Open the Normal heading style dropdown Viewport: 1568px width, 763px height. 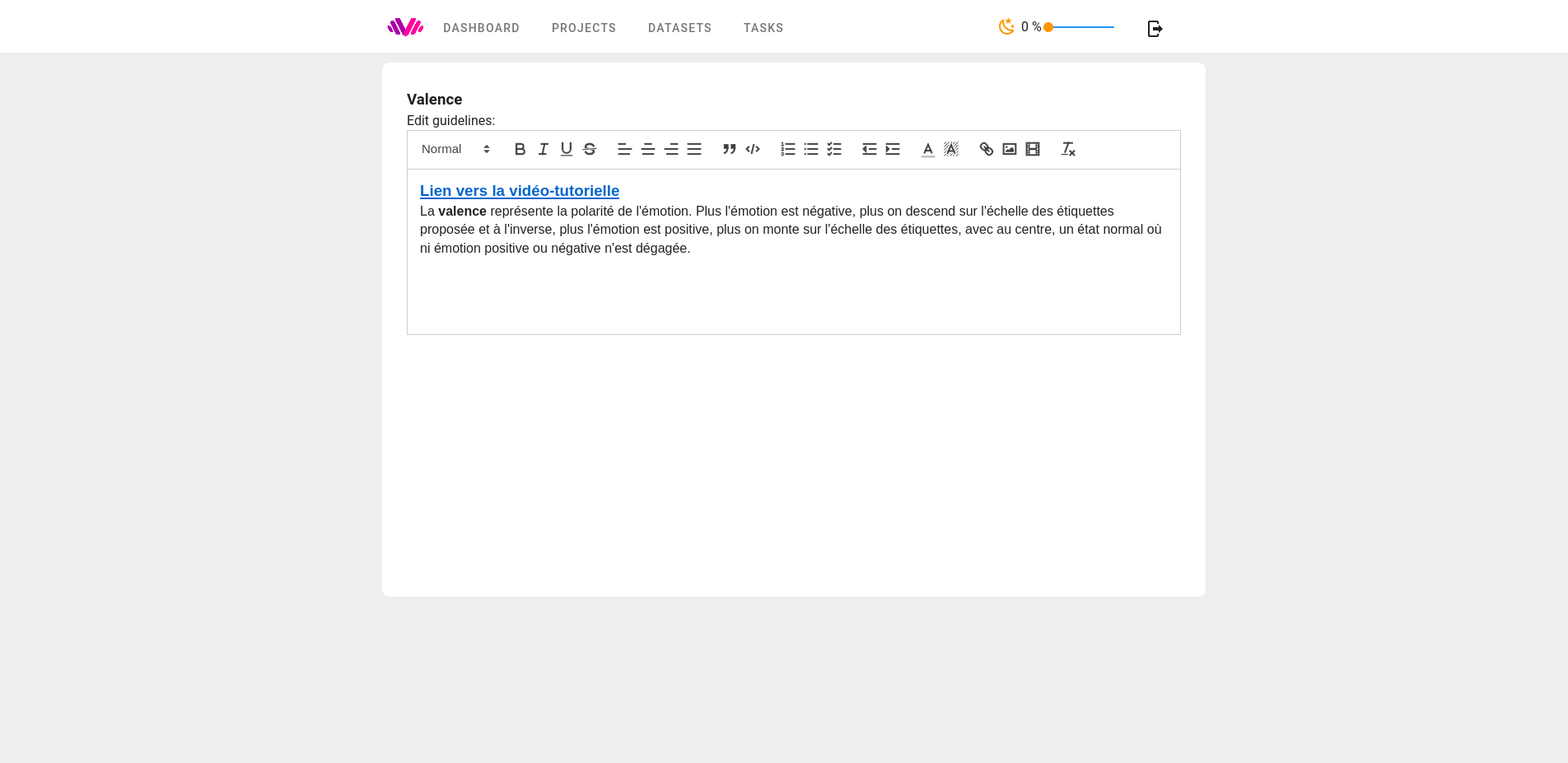pyautogui.click(x=455, y=149)
